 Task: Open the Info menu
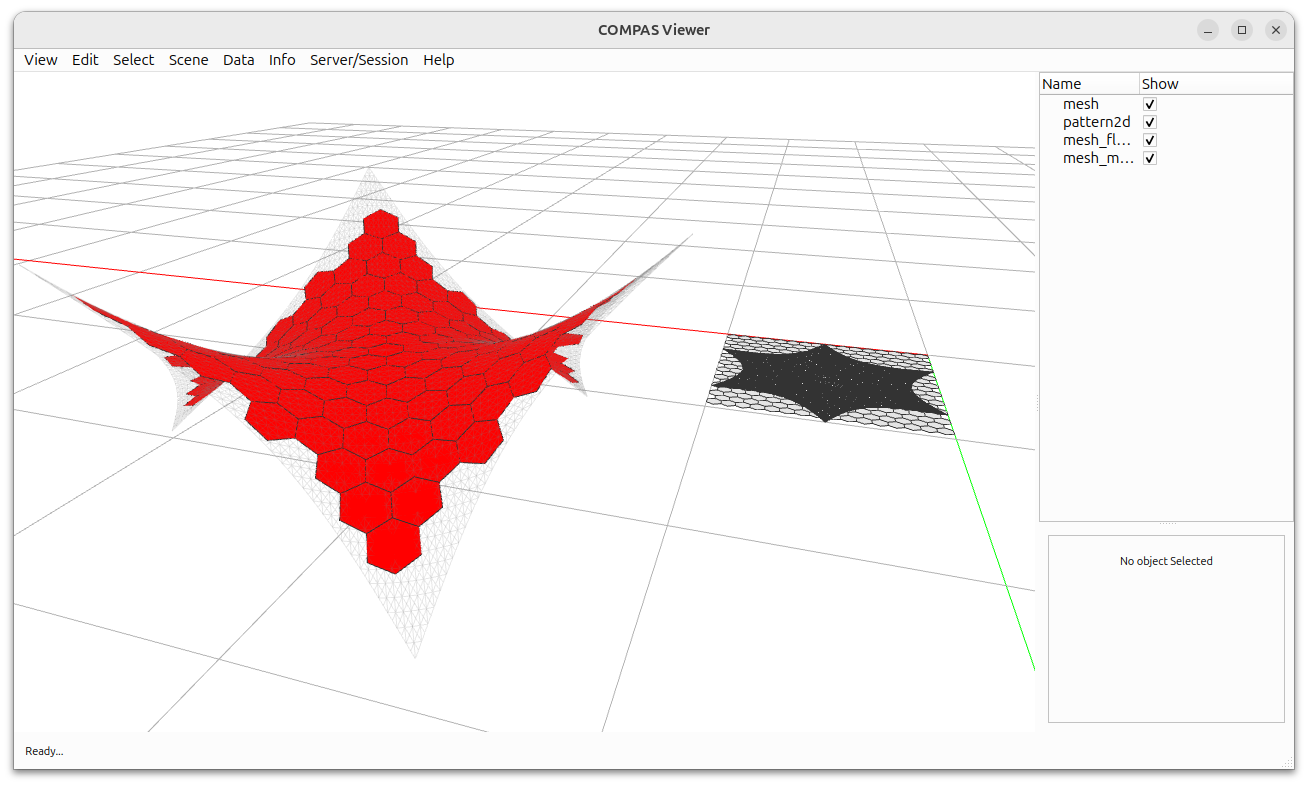point(281,60)
